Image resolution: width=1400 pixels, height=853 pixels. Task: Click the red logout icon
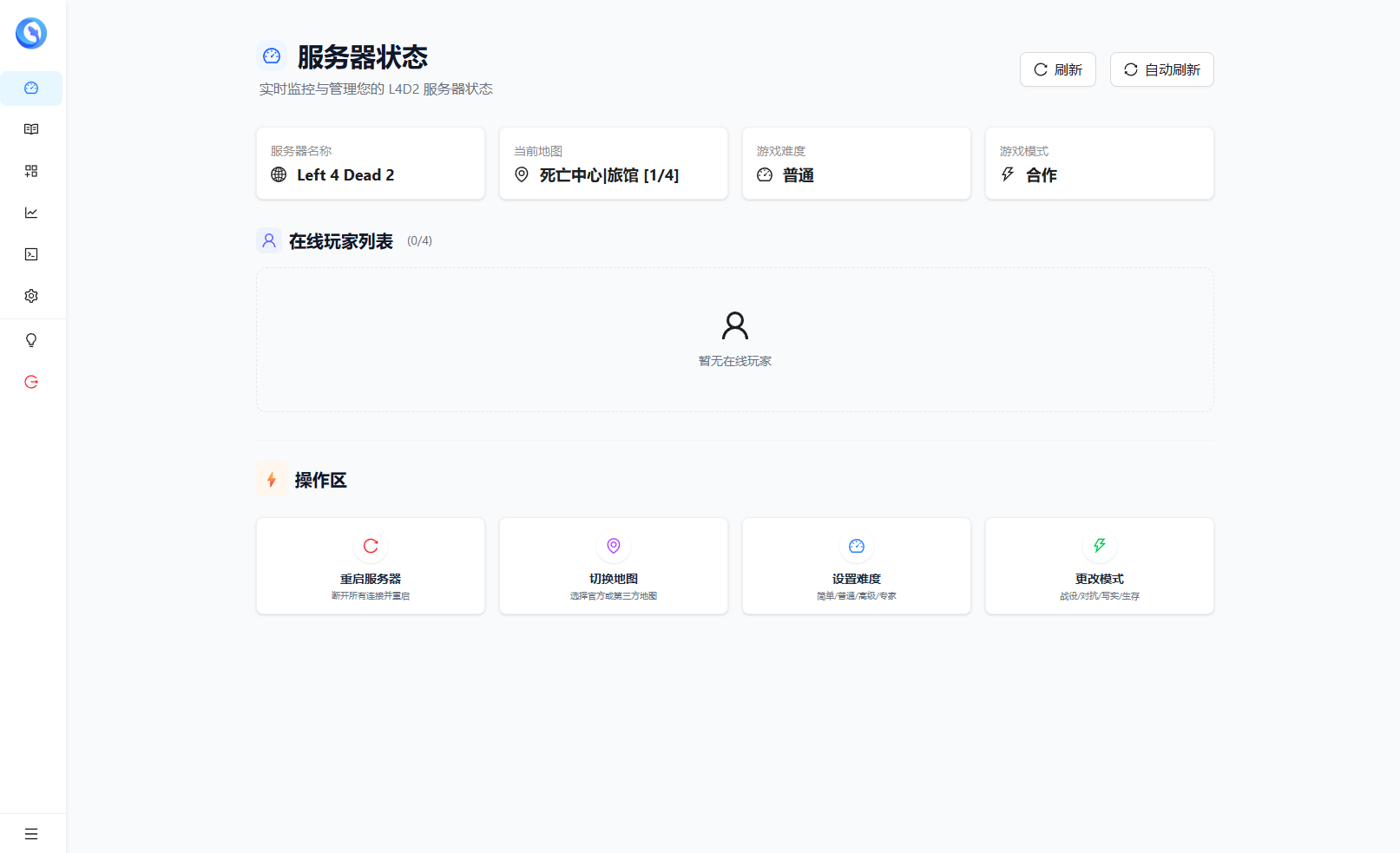(31, 382)
